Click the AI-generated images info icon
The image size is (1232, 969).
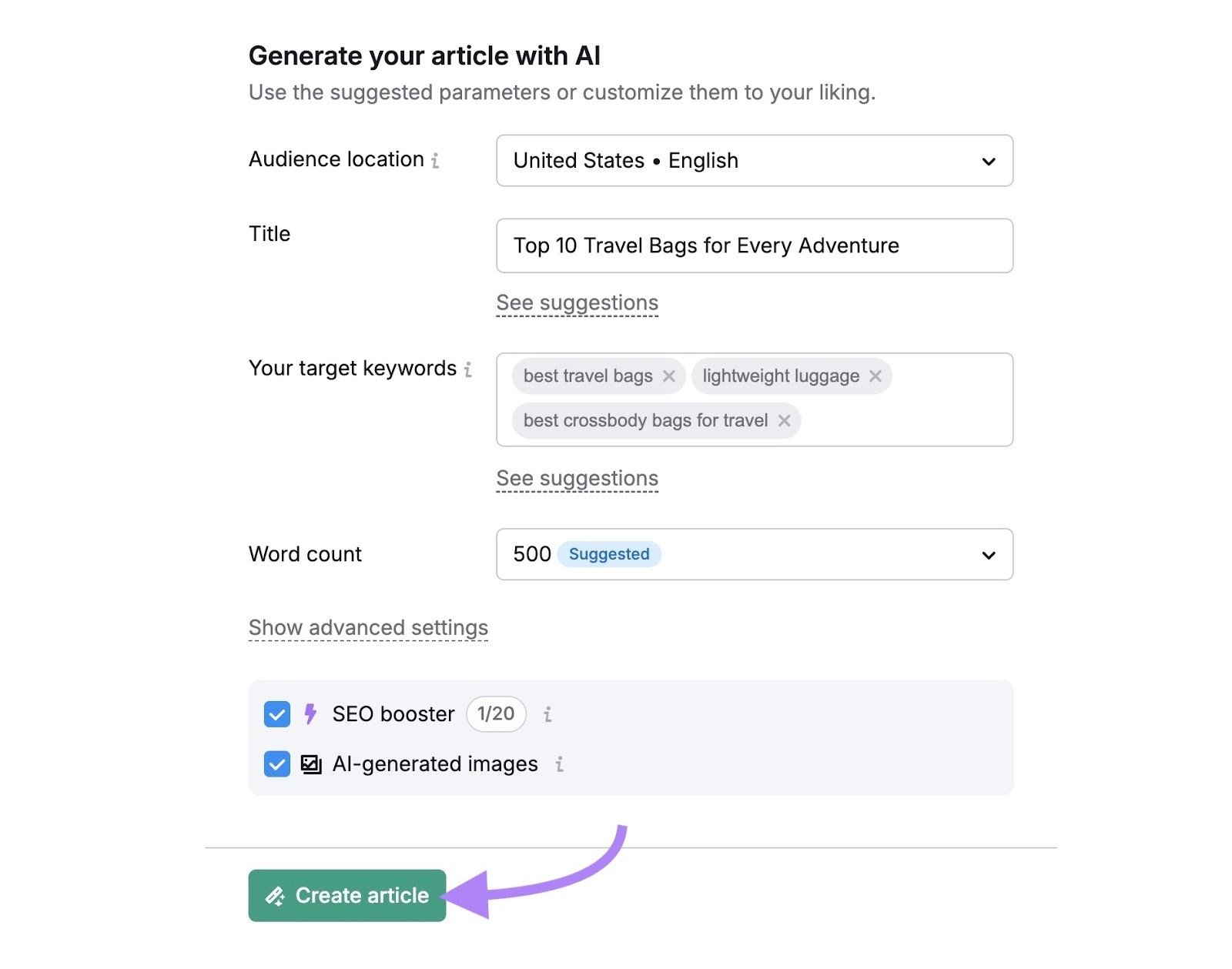coord(560,764)
